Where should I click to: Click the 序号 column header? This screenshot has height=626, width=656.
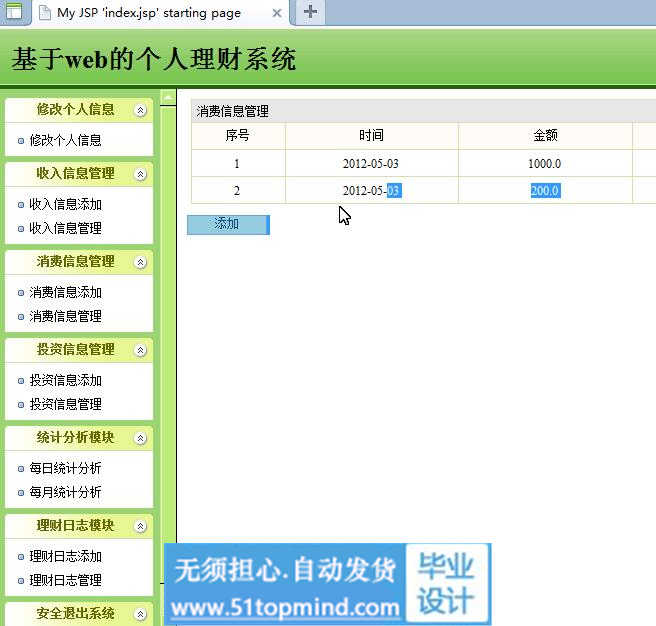click(238, 135)
